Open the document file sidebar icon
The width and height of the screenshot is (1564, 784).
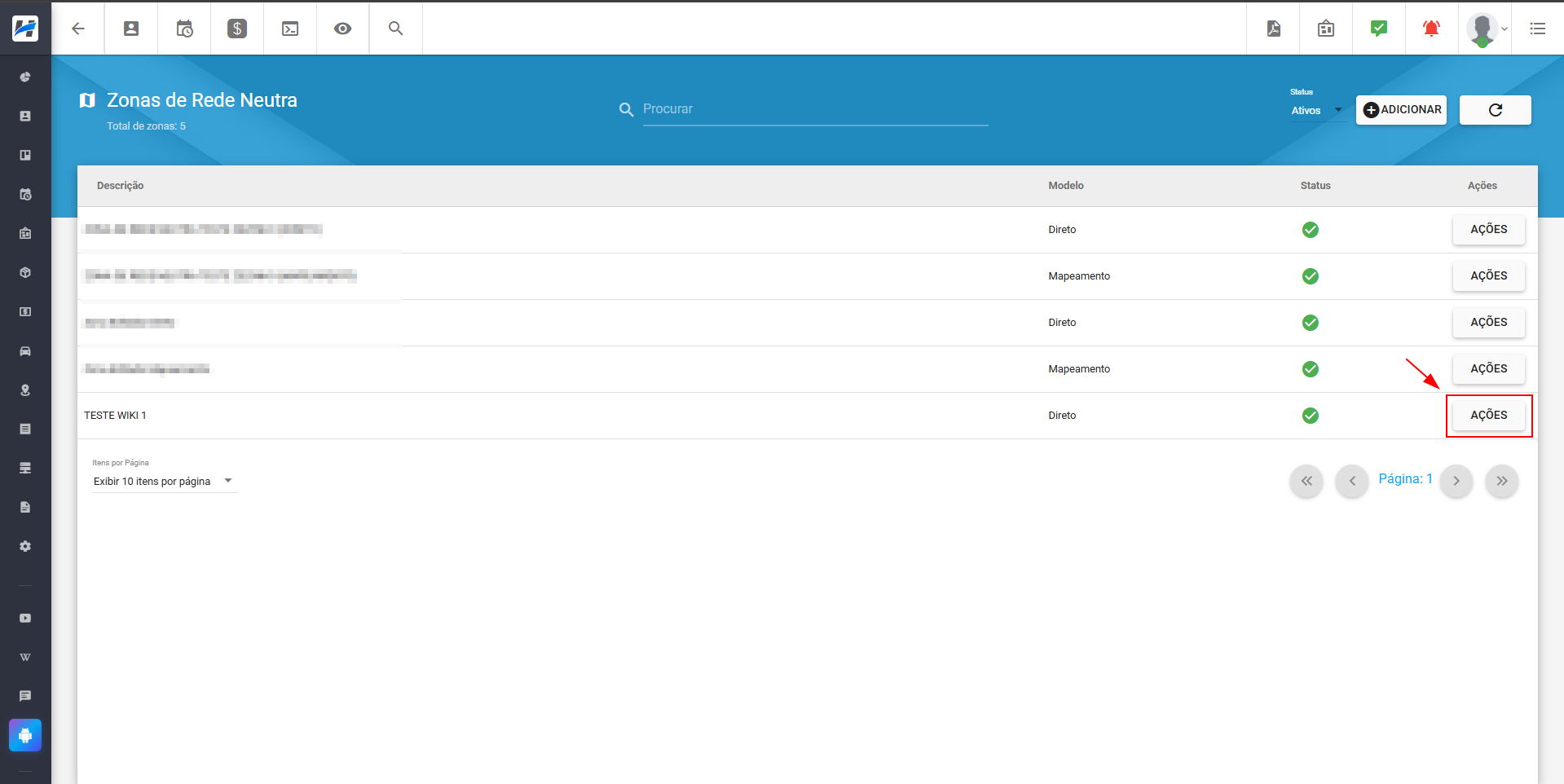[25, 508]
